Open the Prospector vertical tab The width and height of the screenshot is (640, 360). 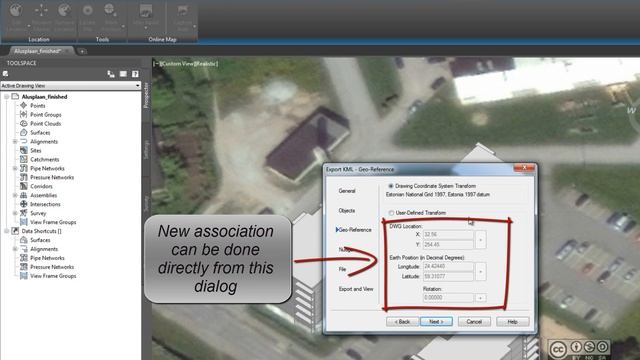pos(147,95)
